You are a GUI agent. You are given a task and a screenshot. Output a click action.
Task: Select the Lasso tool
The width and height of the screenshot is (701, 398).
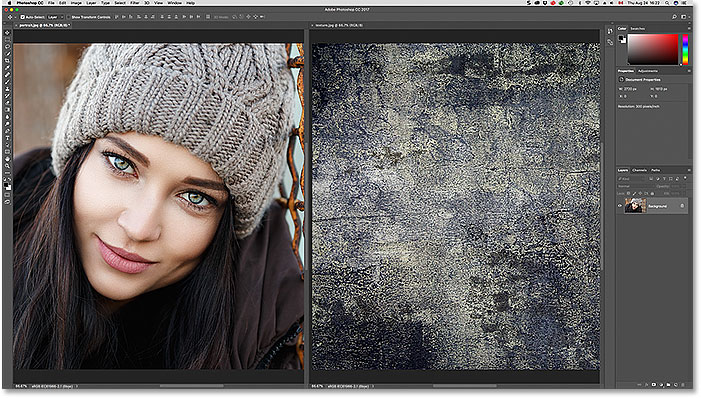7,47
